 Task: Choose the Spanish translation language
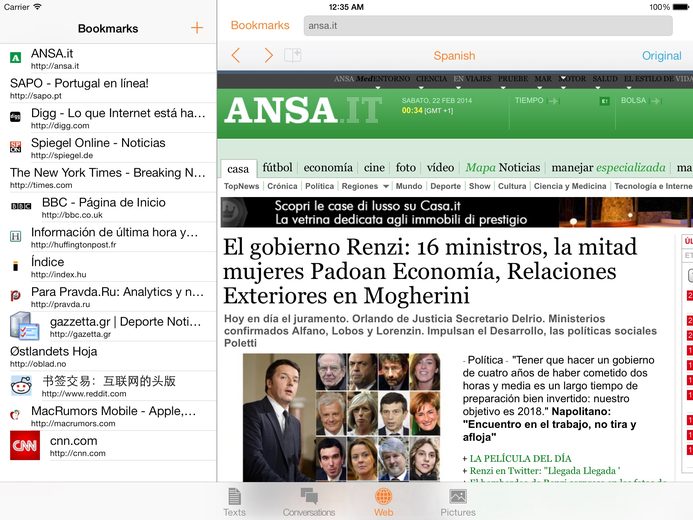pos(454,56)
